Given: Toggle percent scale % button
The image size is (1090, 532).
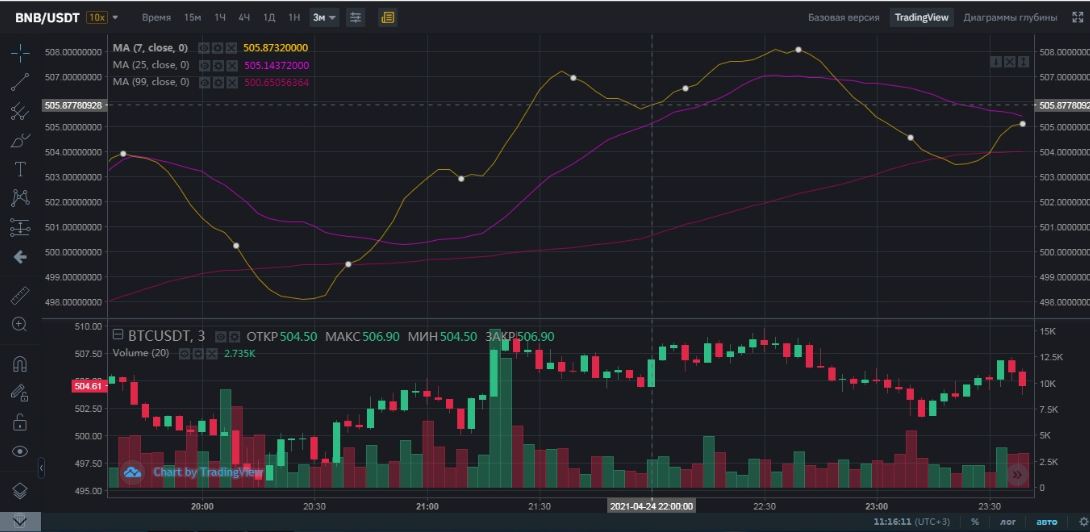Looking at the screenshot, I should [975, 522].
